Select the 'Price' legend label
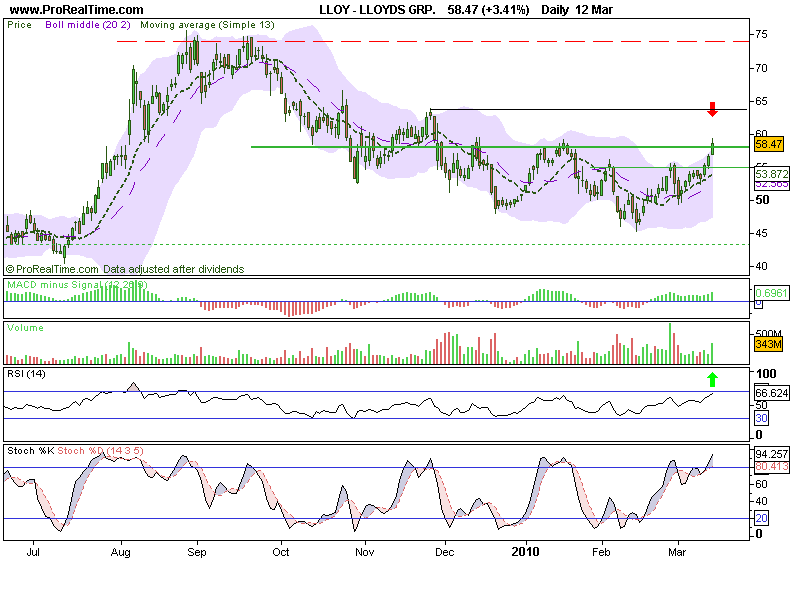Image resolution: width=800 pixels, height=600 pixels. click(x=19, y=25)
